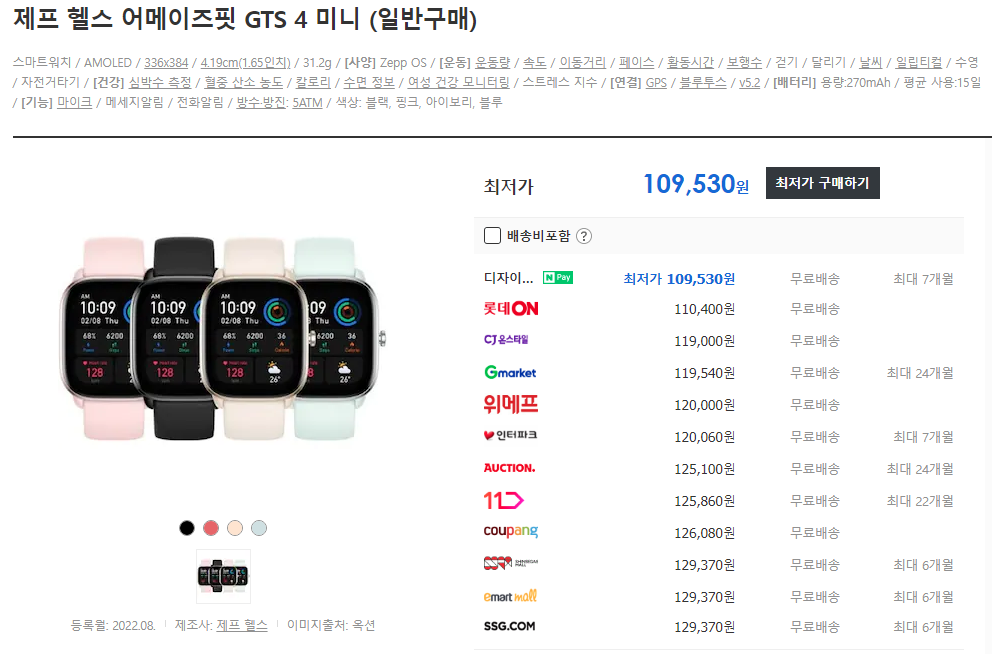Open the 제프 헬스 manufacturer link

click(x=242, y=626)
